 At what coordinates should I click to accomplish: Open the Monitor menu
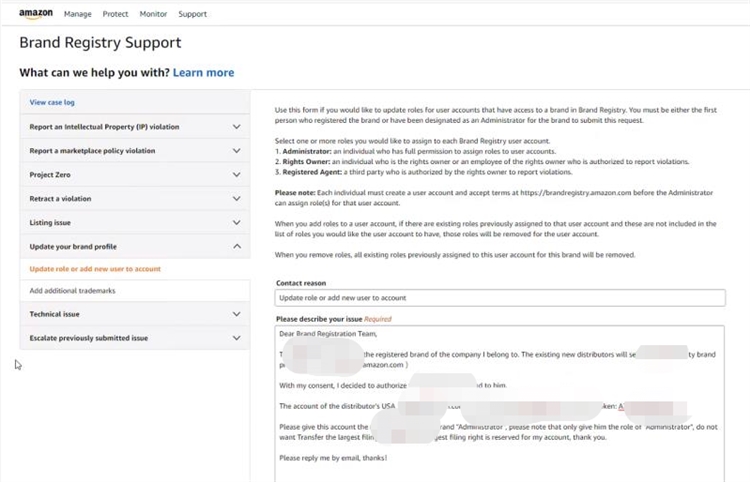tap(153, 14)
